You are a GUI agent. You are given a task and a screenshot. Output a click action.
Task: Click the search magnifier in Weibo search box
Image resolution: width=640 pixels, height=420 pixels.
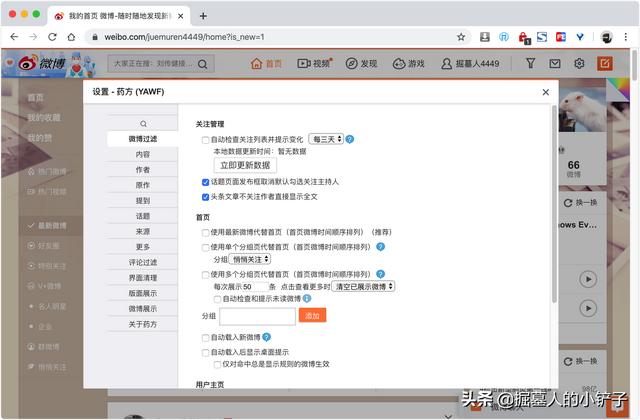coord(202,64)
